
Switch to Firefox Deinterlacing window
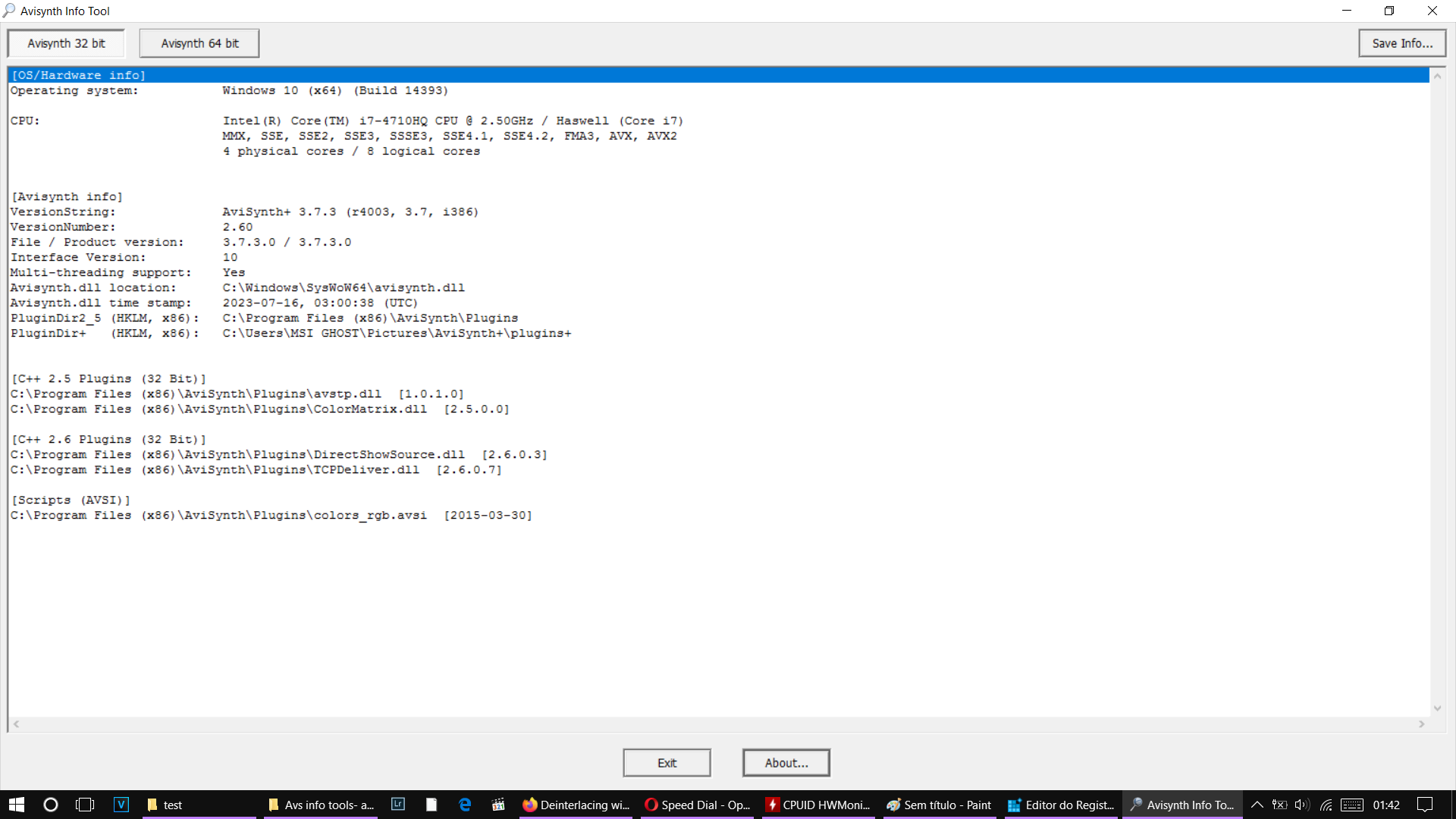tap(576, 805)
